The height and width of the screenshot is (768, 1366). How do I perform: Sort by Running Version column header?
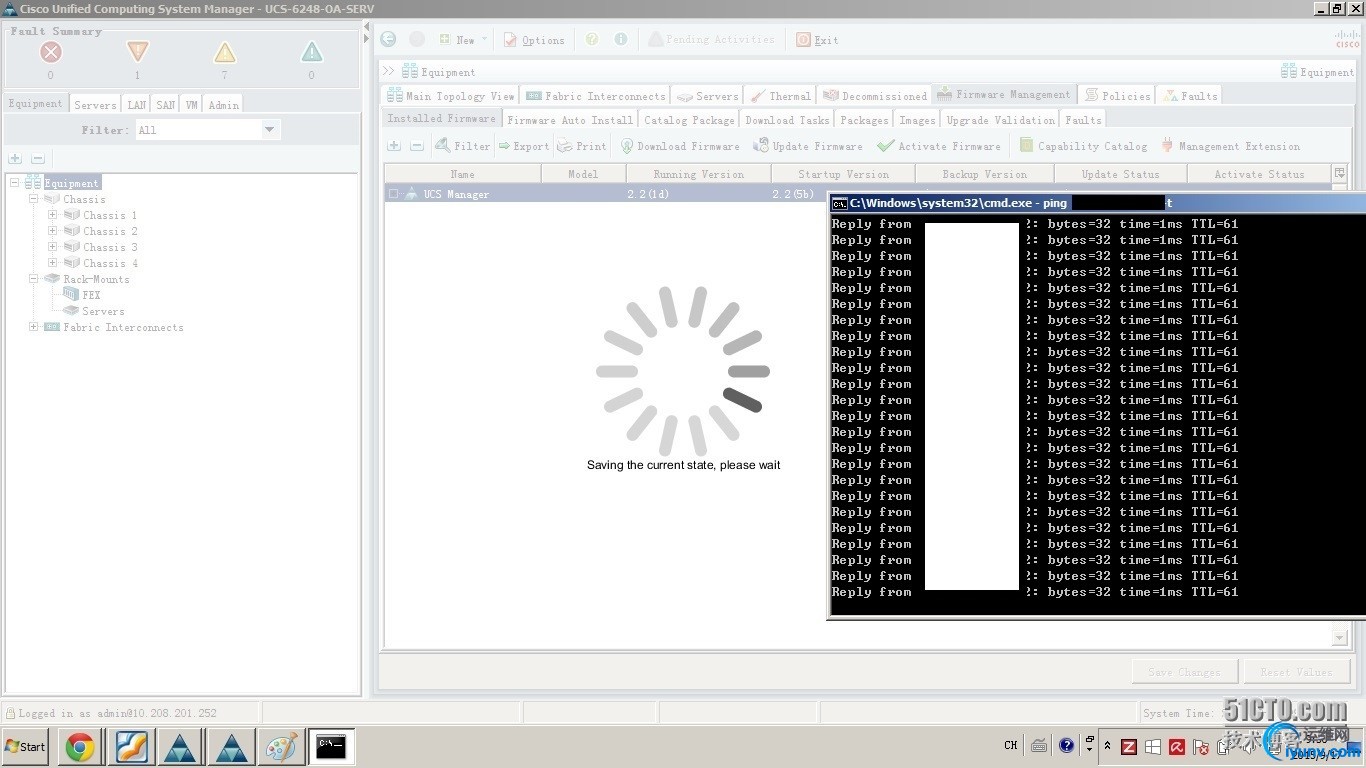pos(698,174)
